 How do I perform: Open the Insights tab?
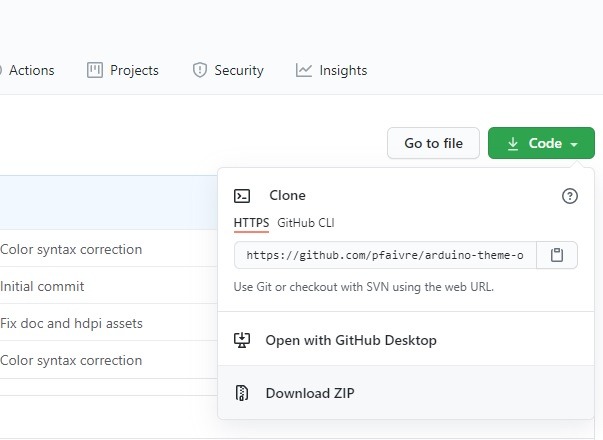[331, 70]
